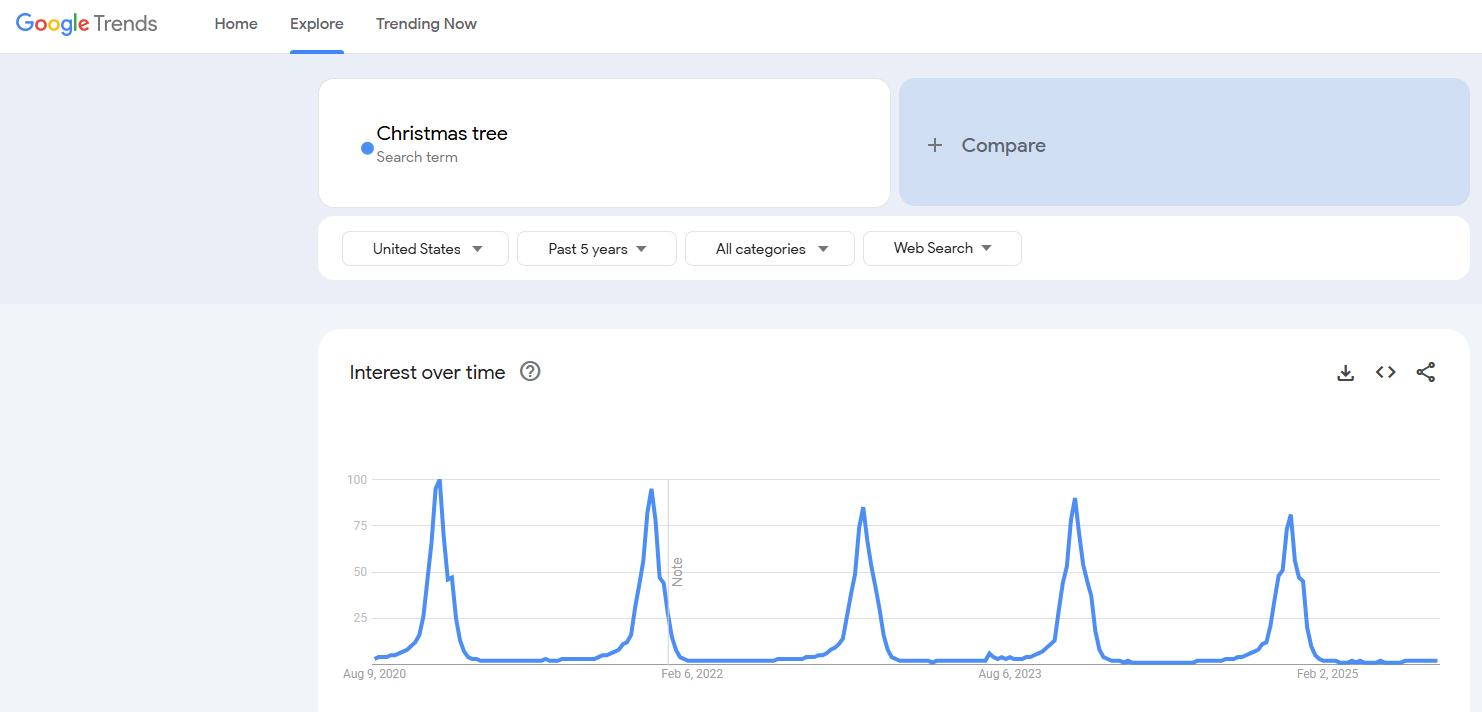
Task: Click the Google Trends logo
Action: [86, 23]
